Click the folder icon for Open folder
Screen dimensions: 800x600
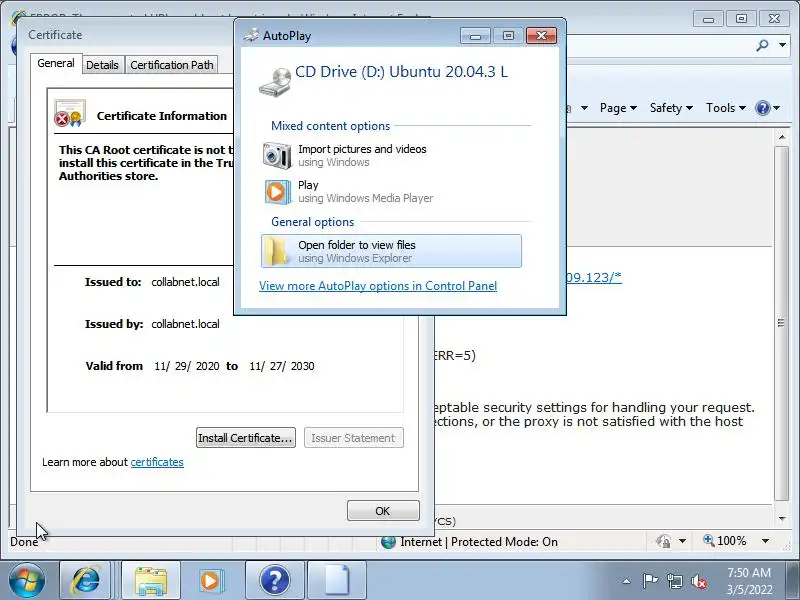(x=277, y=251)
